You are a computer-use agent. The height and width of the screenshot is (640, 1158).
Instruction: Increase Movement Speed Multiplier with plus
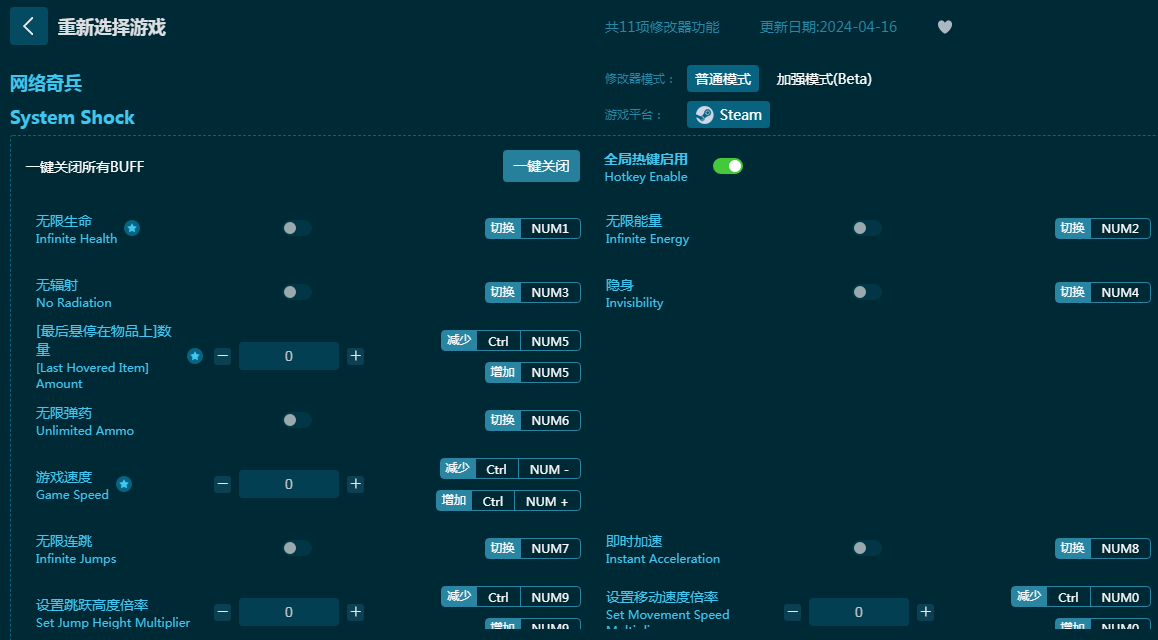[925, 612]
